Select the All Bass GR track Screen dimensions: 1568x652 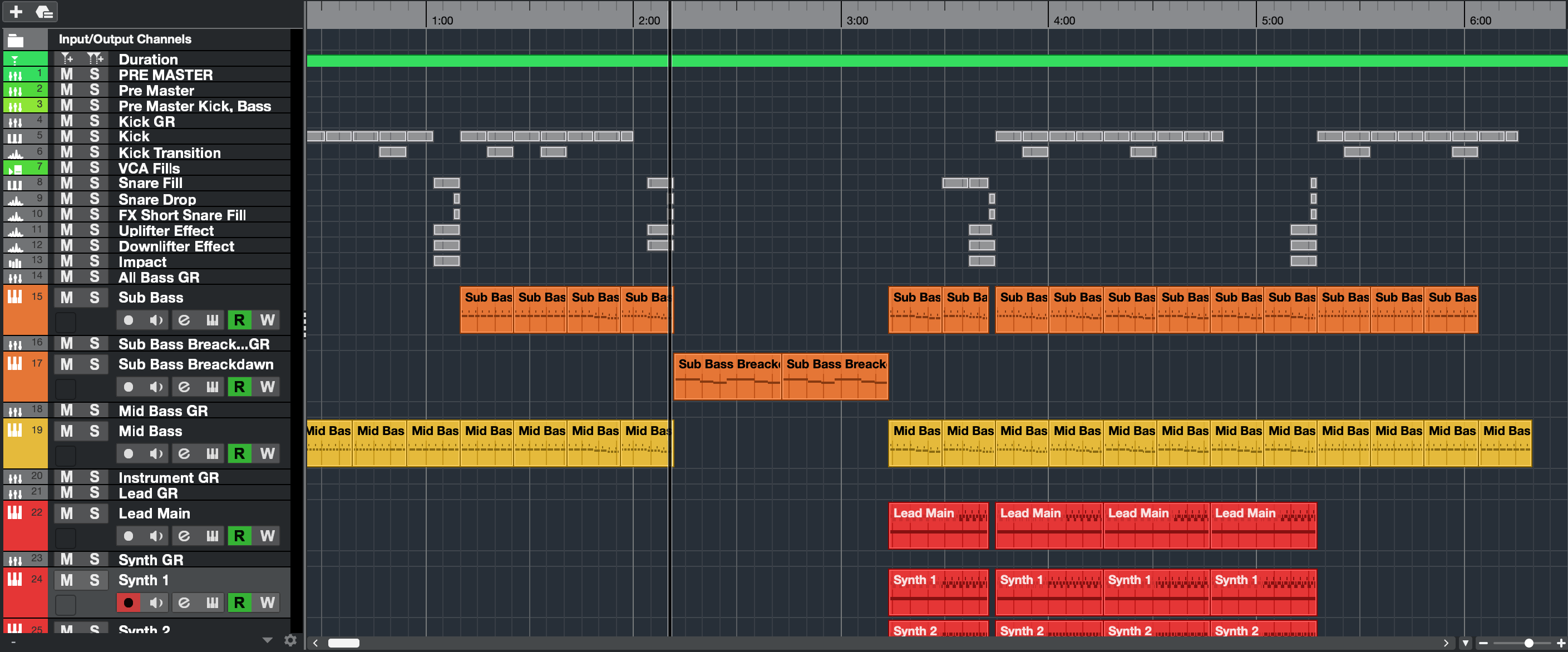(158, 278)
